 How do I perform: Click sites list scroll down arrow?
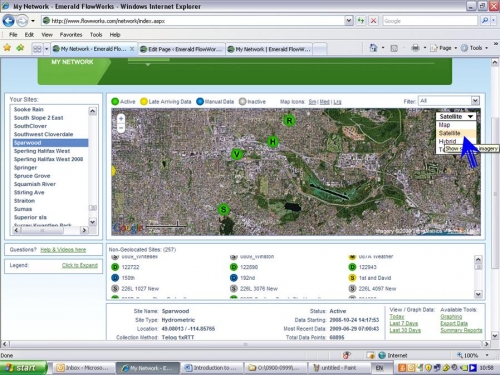tap(93, 221)
